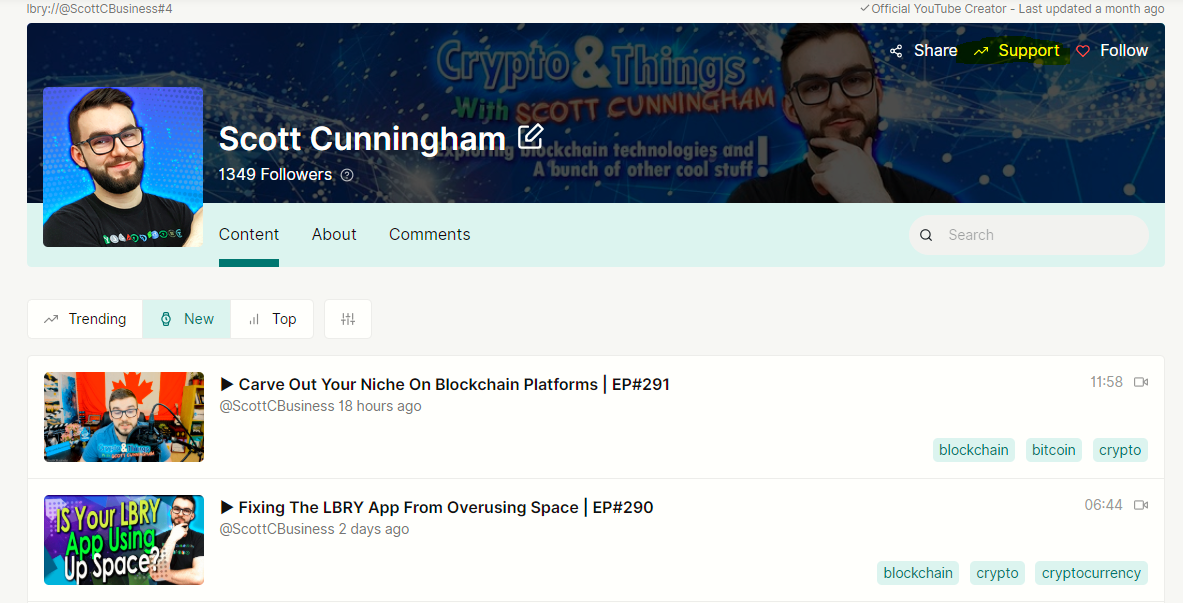This screenshot has width=1183, height=603.
Task: Click @ScottCBusiness under the EP#291 video
Action: coord(276,406)
